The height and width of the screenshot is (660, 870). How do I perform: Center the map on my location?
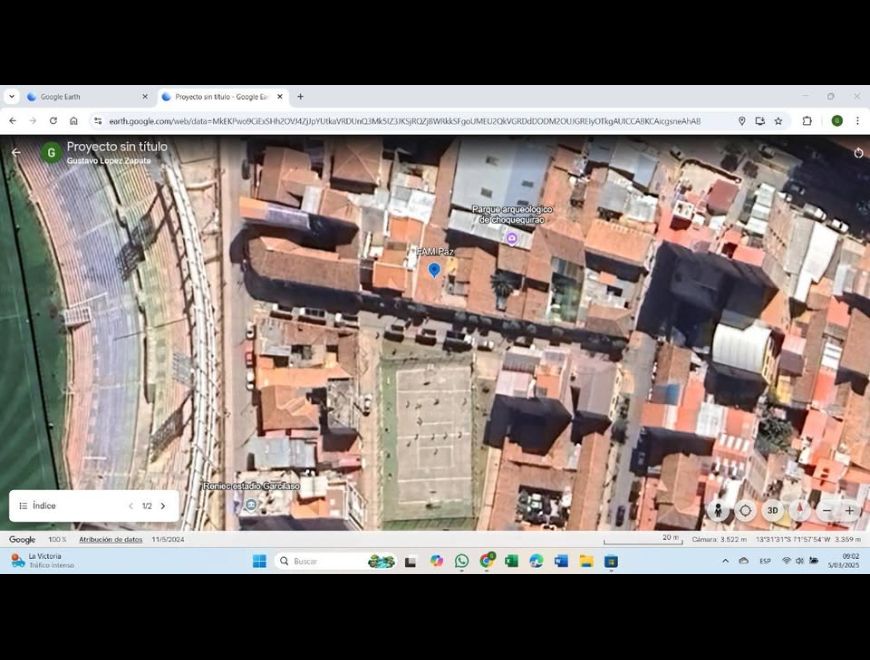[x=745, y=510]
